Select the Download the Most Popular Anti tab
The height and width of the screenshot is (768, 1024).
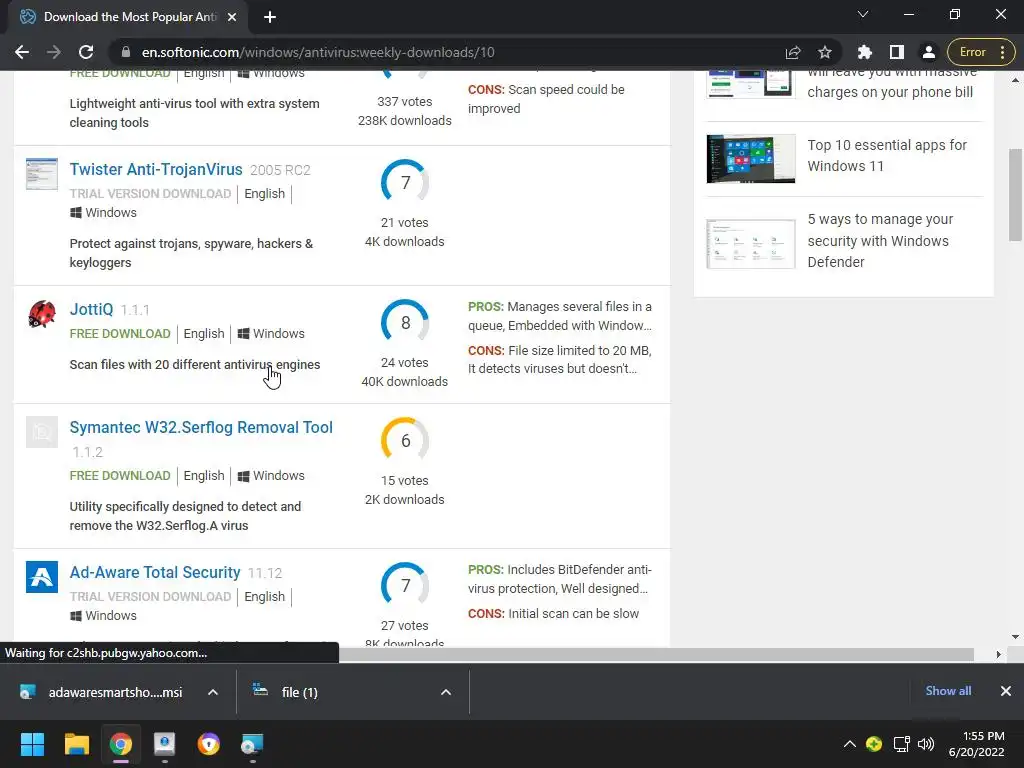coord(129,17)
